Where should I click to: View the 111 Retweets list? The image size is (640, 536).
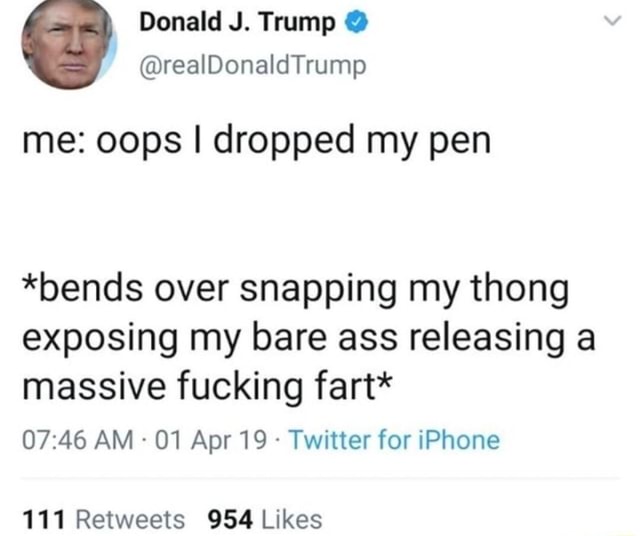104,520
